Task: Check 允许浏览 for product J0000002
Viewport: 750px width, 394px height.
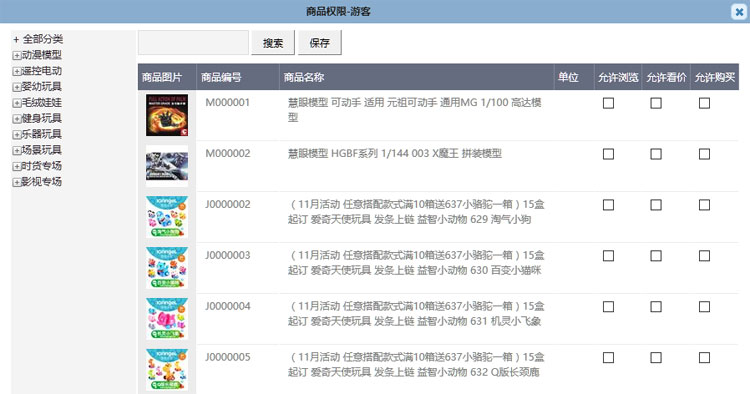Action: pos(608,205)
